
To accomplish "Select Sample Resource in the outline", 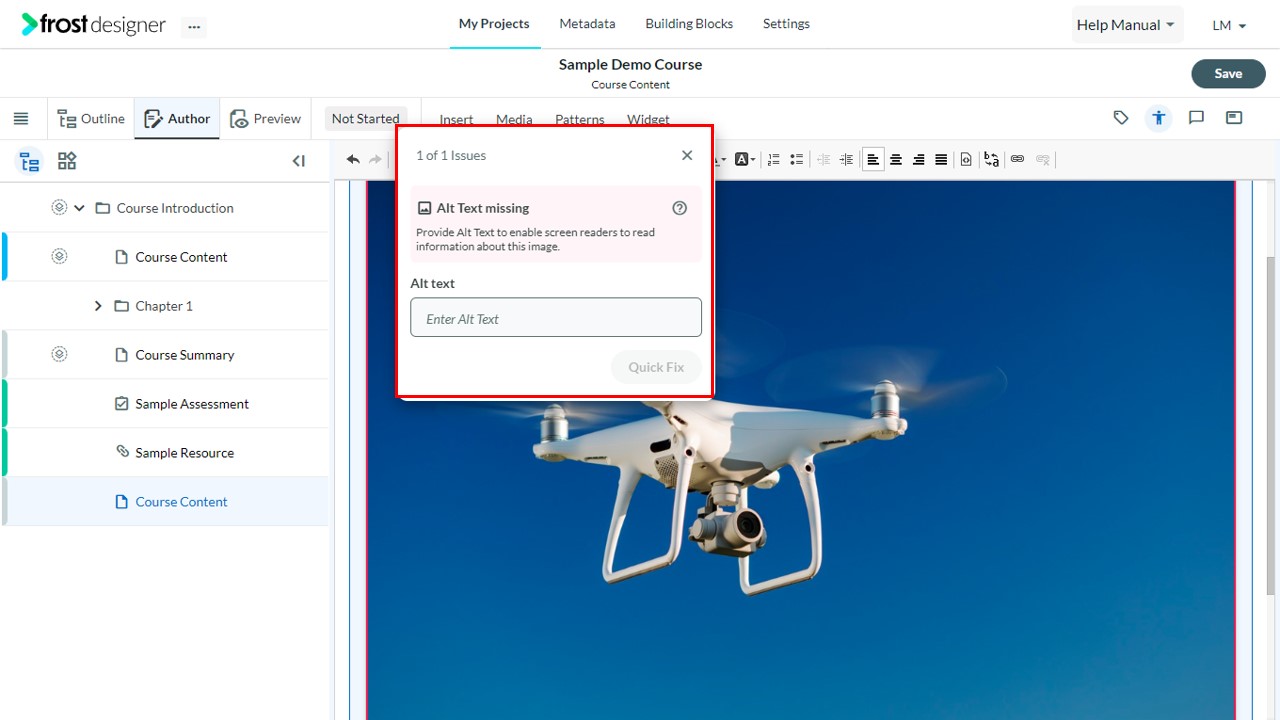I will coord(185,453).
